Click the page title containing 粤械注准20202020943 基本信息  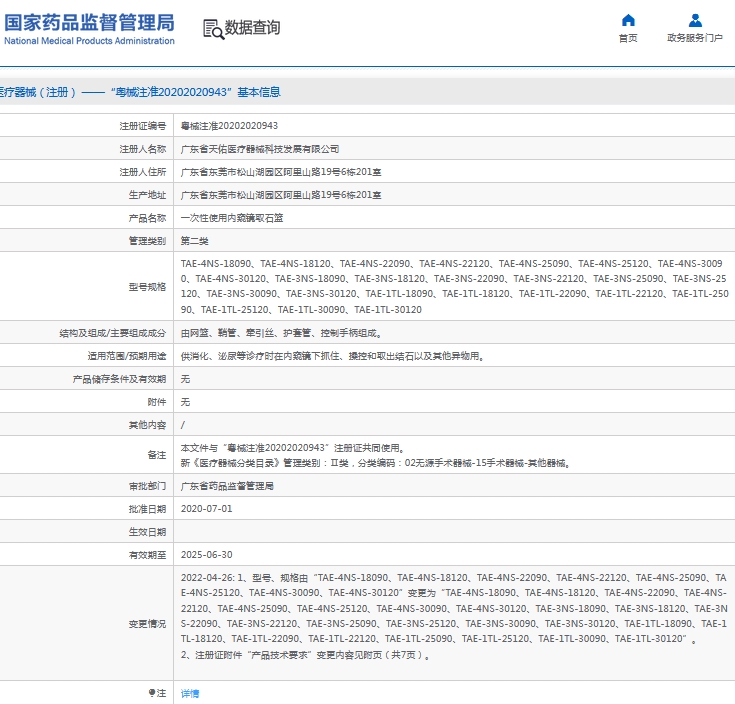[x=140, y=92]
